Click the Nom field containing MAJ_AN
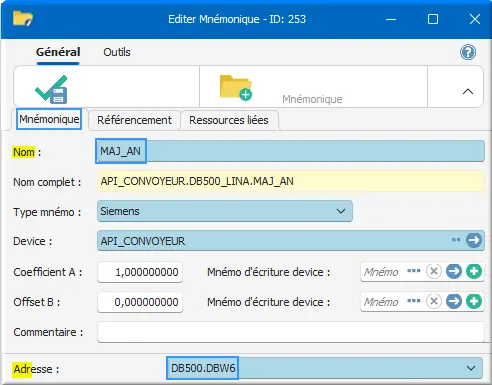Screen dimensions: 492x385 pos(290,151)
